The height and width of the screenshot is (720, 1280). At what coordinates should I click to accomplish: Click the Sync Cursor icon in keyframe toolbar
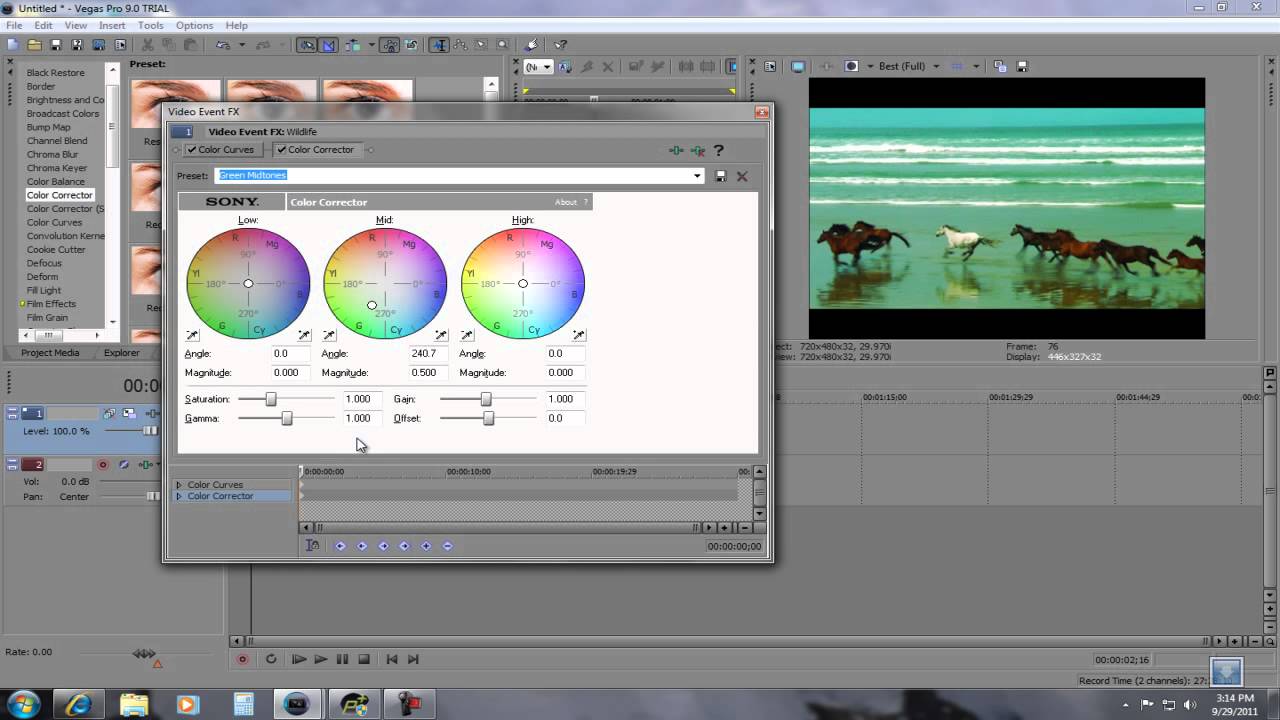pyautogui.click(x=313, y=545)
